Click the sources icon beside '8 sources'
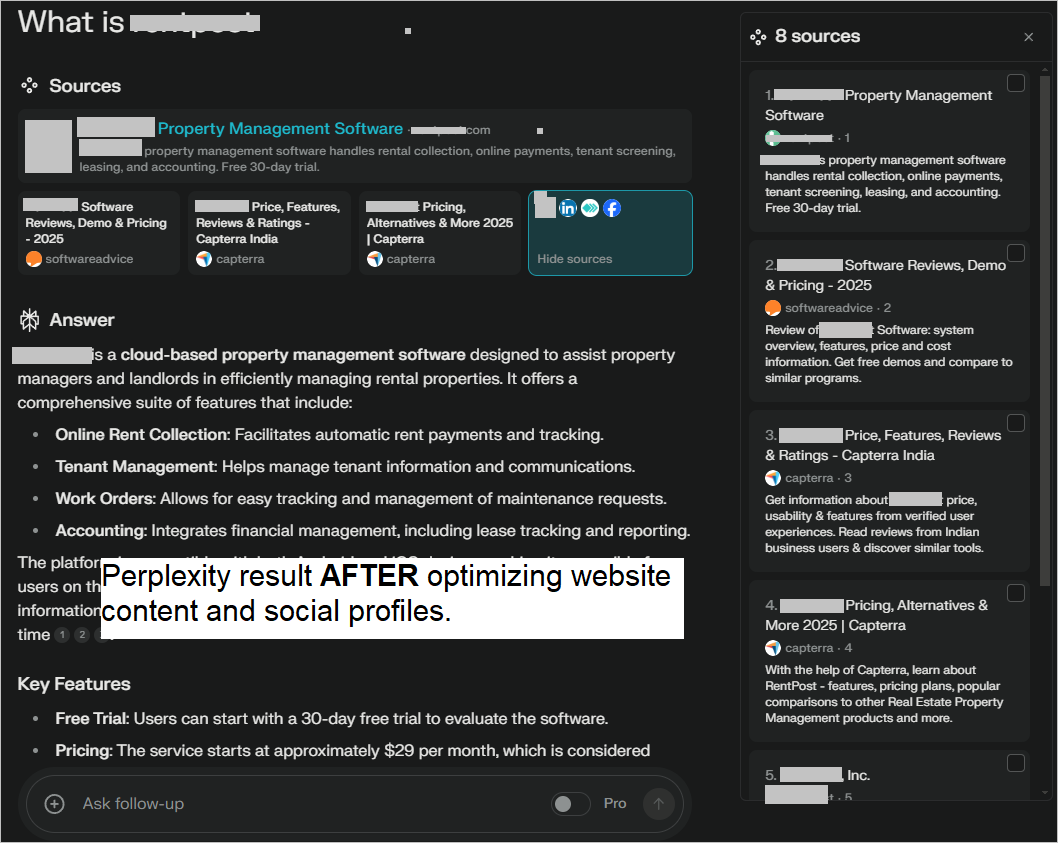Screen dimensions: 1058x843 [x=758, y=37]
